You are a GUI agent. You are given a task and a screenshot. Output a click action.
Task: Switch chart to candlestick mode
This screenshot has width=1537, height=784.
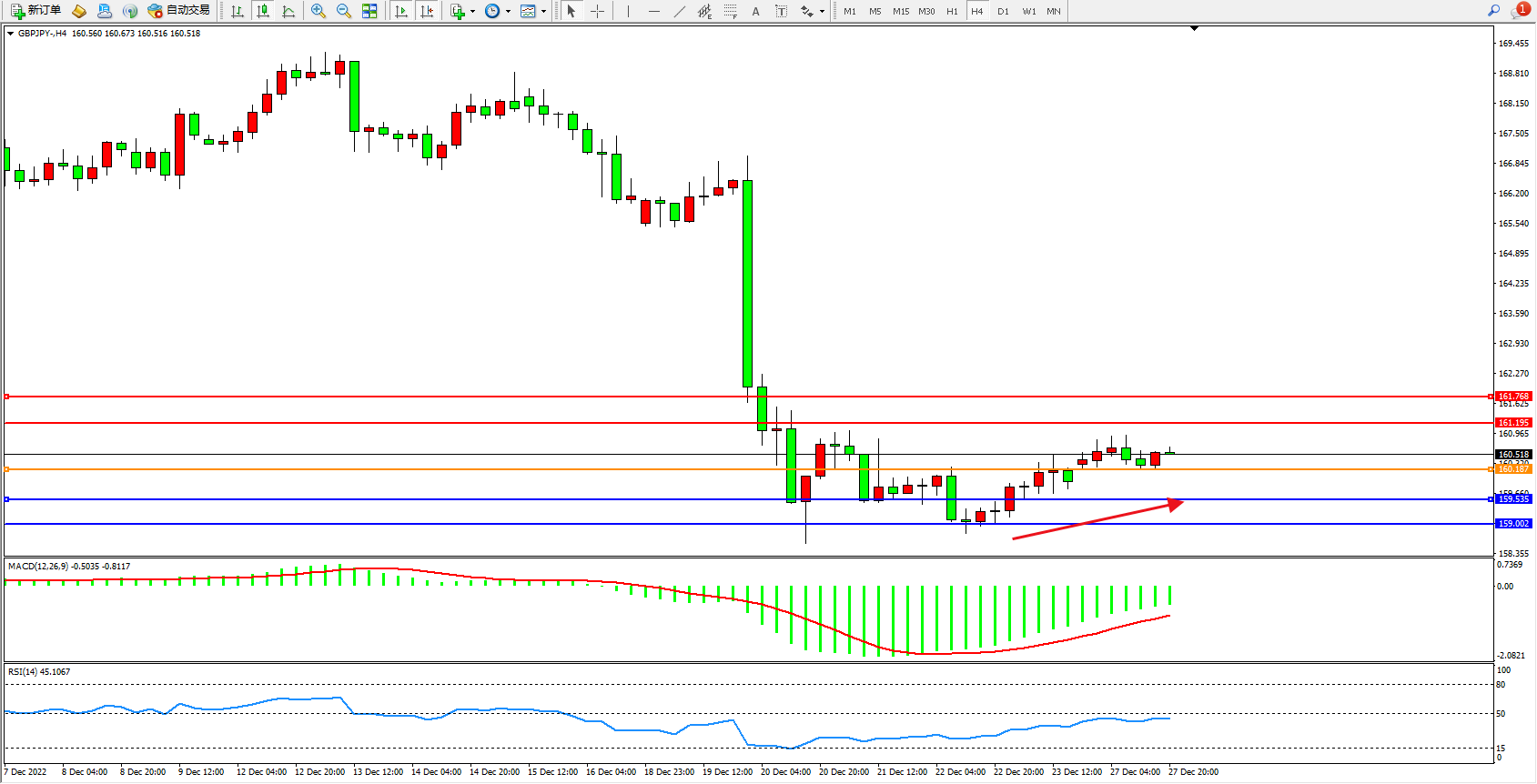[x=263, y=11]
